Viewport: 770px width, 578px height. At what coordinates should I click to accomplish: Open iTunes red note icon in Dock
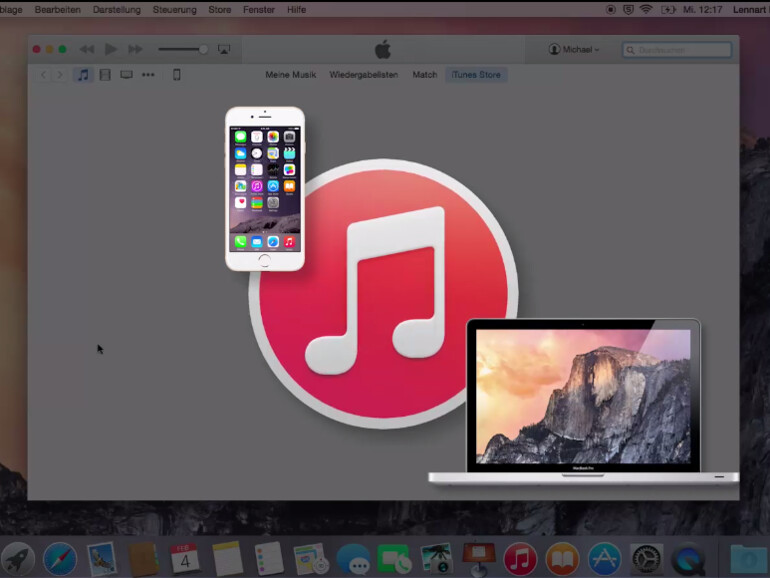[520, 559]
